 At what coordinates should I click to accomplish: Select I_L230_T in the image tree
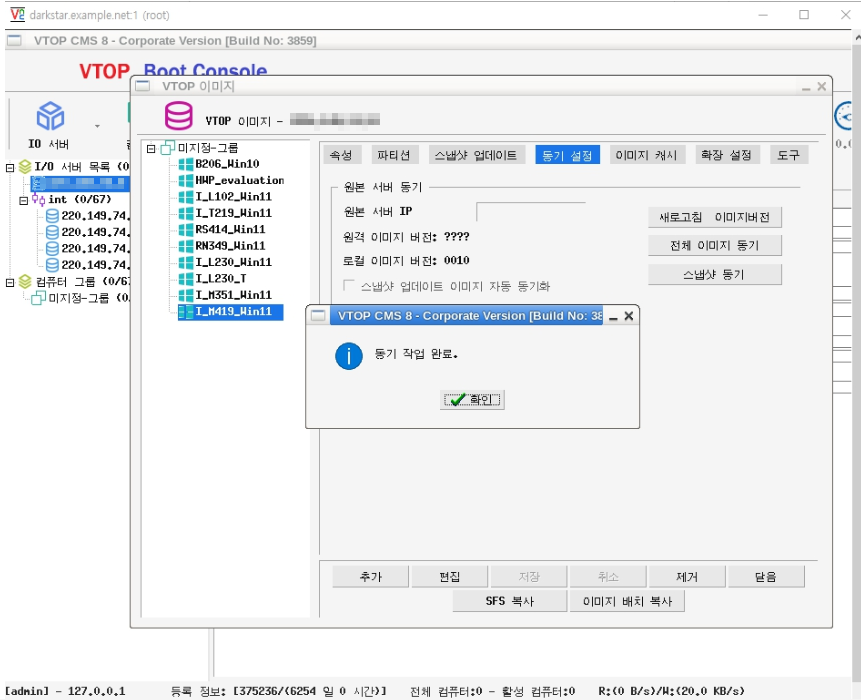click(x=221, y=279)
